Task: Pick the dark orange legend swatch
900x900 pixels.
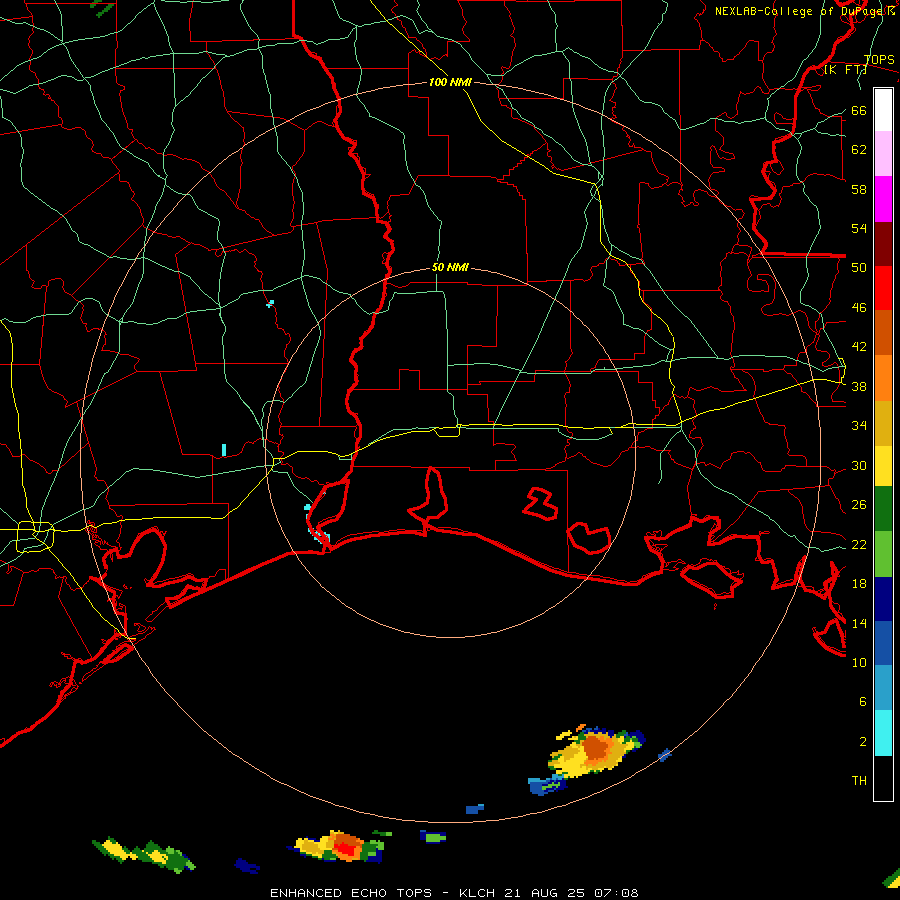Action: (883, 332)
